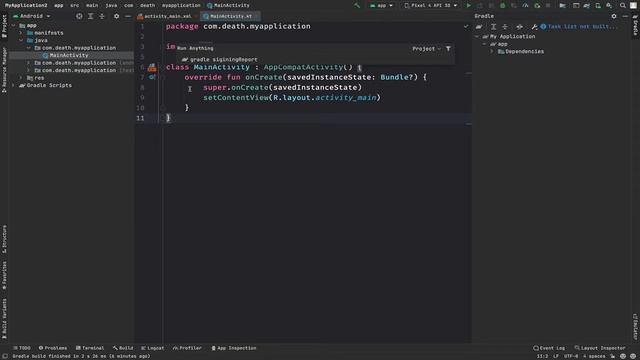The width and height of the screenshot is (640, 360).
Task: Toggle the Resource Manager side tab
Action: point(4,70)
